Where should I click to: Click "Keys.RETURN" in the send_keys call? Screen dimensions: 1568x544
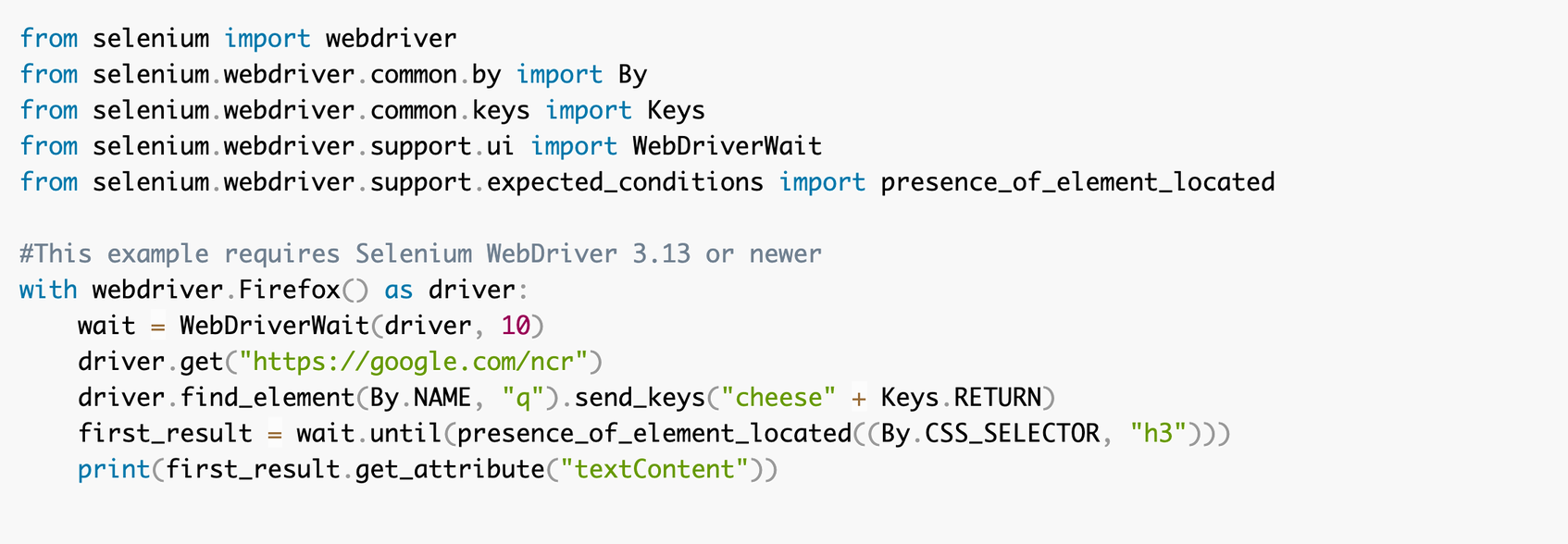click(962, 398)
